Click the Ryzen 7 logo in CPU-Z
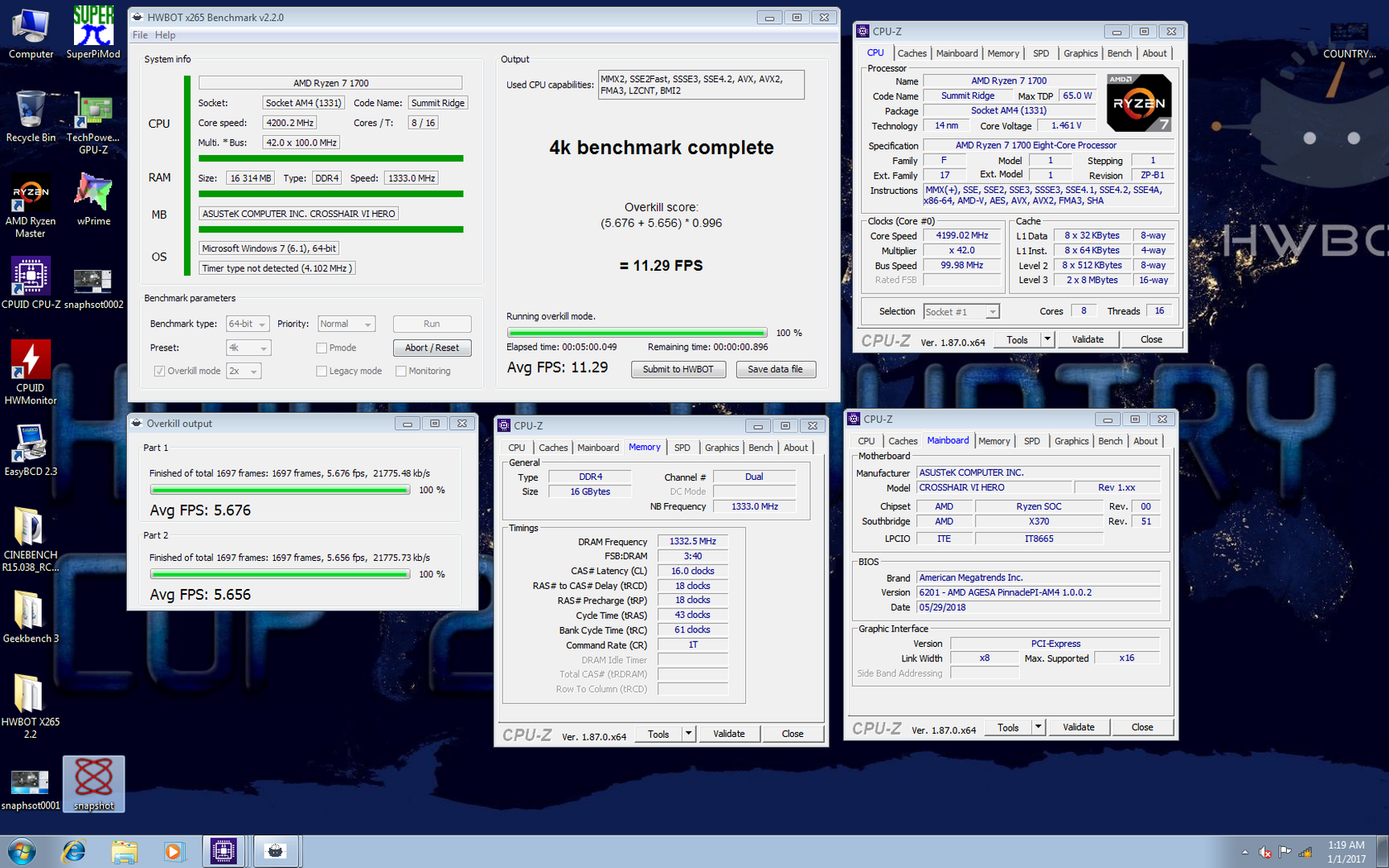Viewport: 1389px width, 868px height. point(1139,103)
